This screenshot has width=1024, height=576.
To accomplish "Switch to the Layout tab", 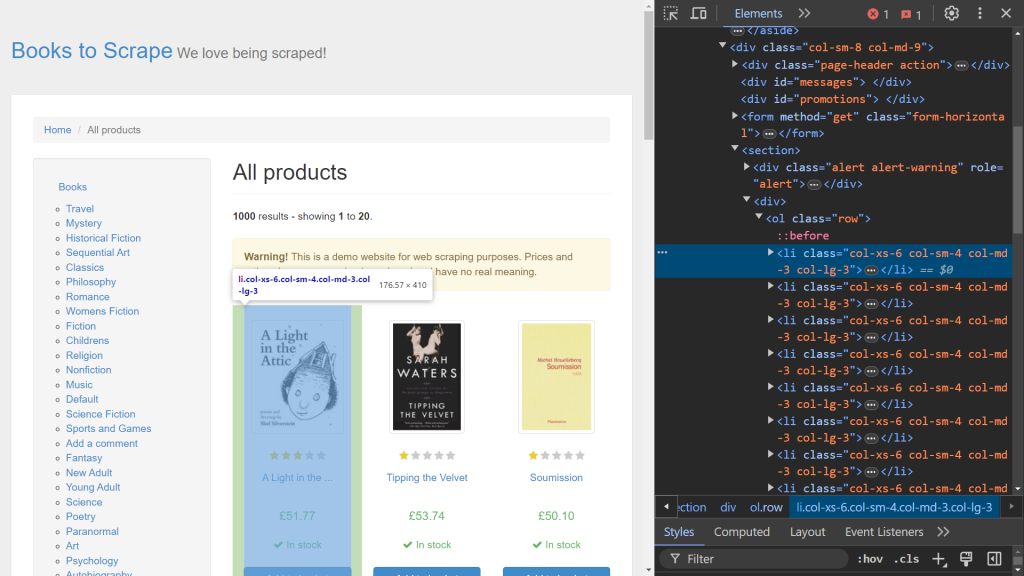I will pos(807,531).
